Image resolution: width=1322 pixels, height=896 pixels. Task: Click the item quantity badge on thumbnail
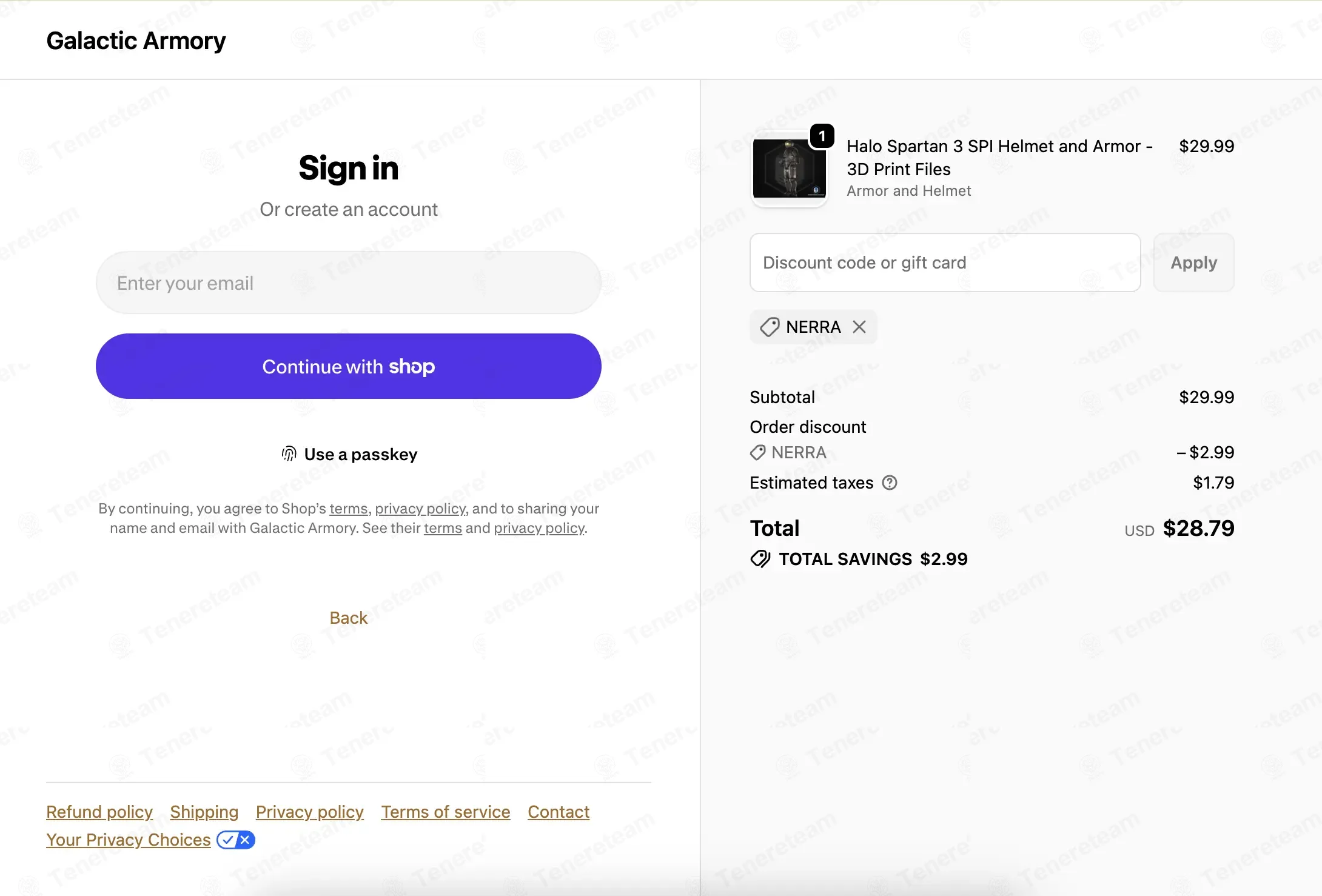(x=822, y=136)
